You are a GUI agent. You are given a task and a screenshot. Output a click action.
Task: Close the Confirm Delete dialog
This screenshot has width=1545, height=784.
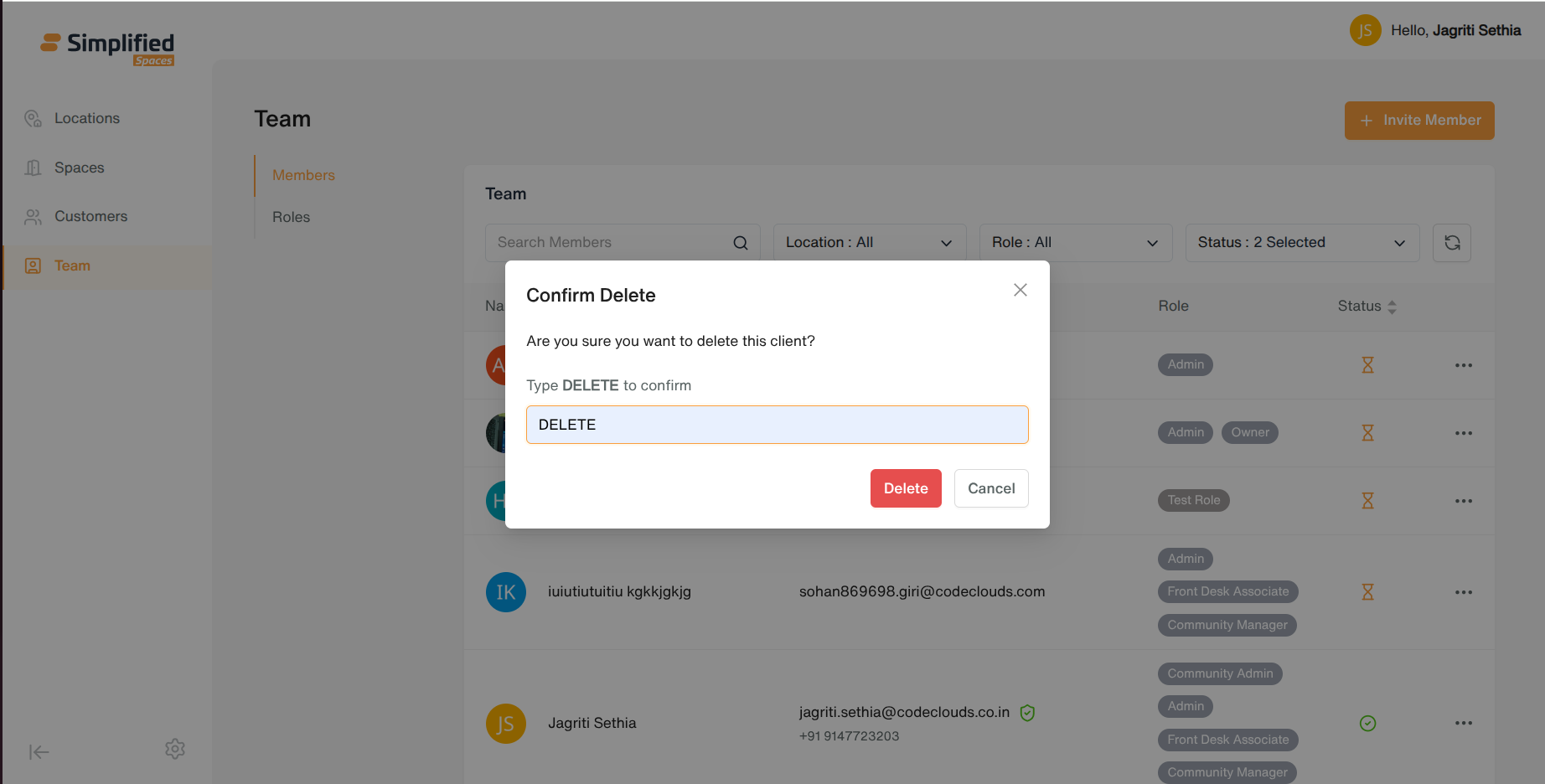[1020, 290]
